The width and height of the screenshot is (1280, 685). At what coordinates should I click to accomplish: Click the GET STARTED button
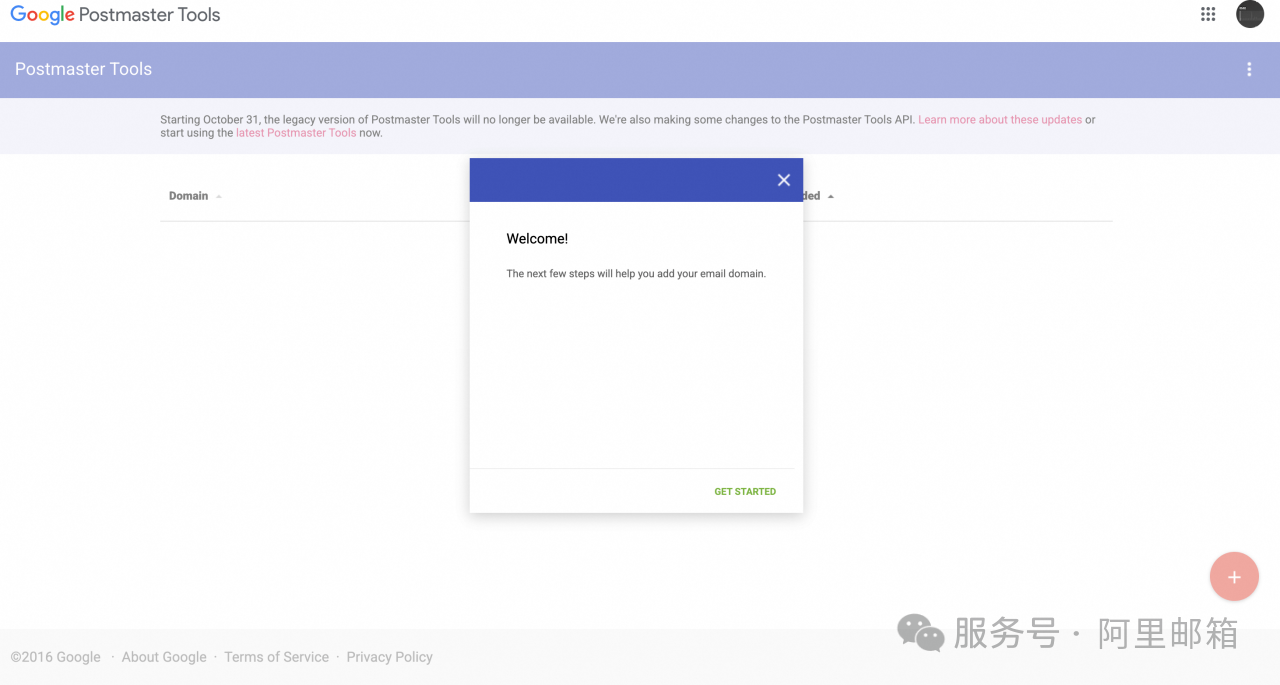coord(745,492)
